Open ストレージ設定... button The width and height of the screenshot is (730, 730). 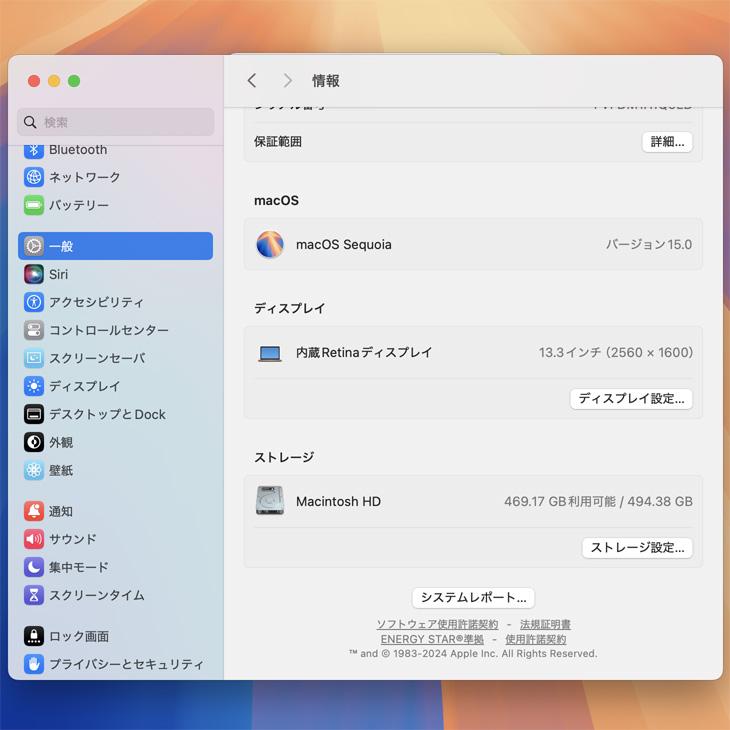637,548
